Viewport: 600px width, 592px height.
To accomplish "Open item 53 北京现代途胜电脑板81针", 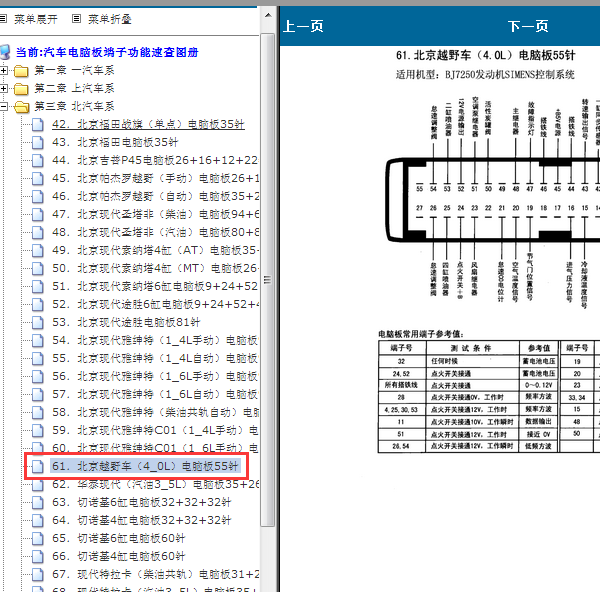I will [126, 322].
